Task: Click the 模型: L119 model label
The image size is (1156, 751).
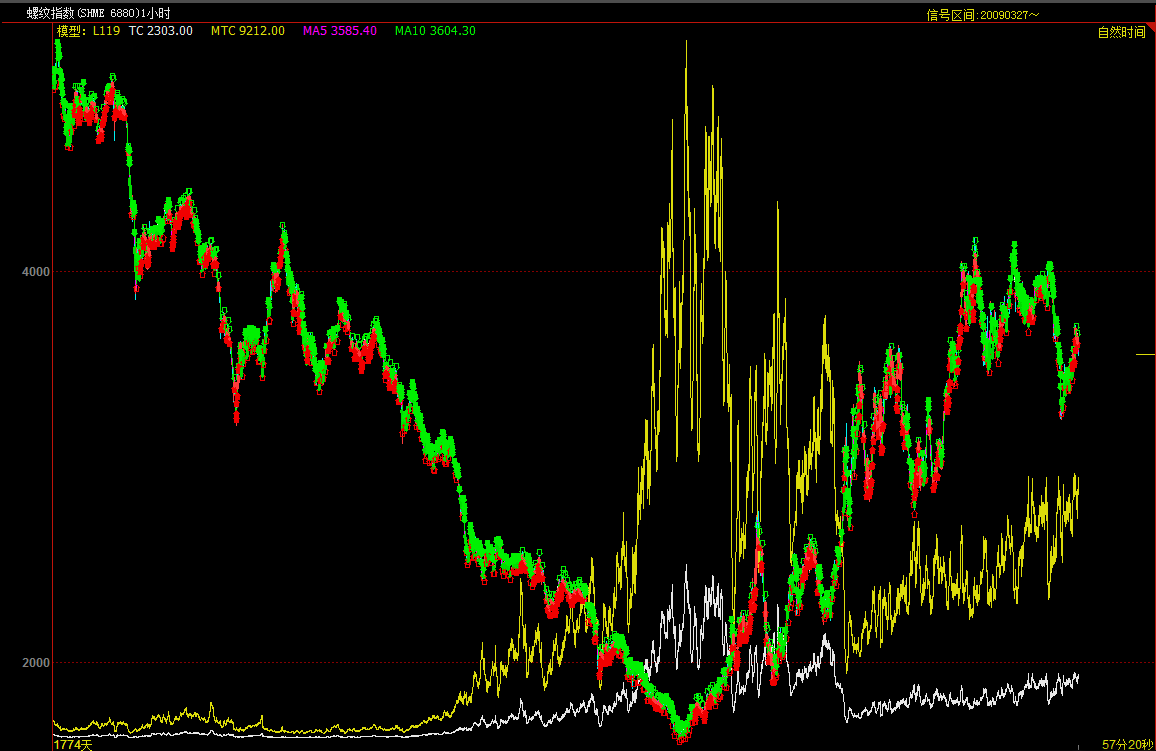Action: pos(88,31)
